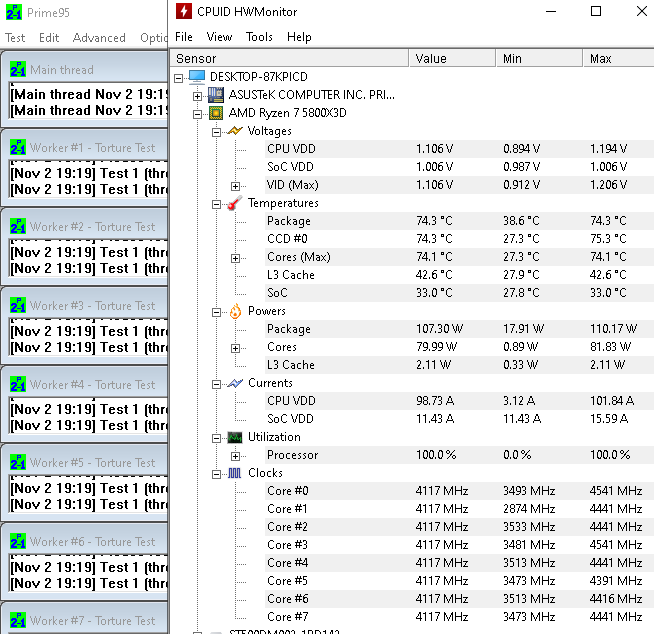Select the CPU VDD current row
This screenshot has height=634, width=654.
click(x=458, y=401)
